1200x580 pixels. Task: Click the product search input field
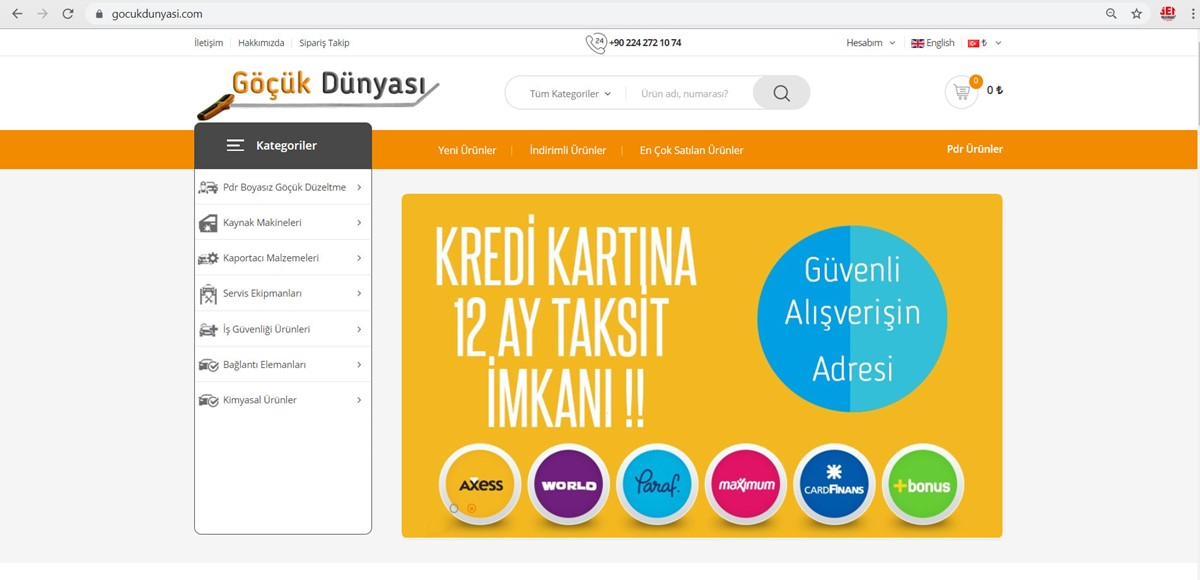tap(690, 94)
